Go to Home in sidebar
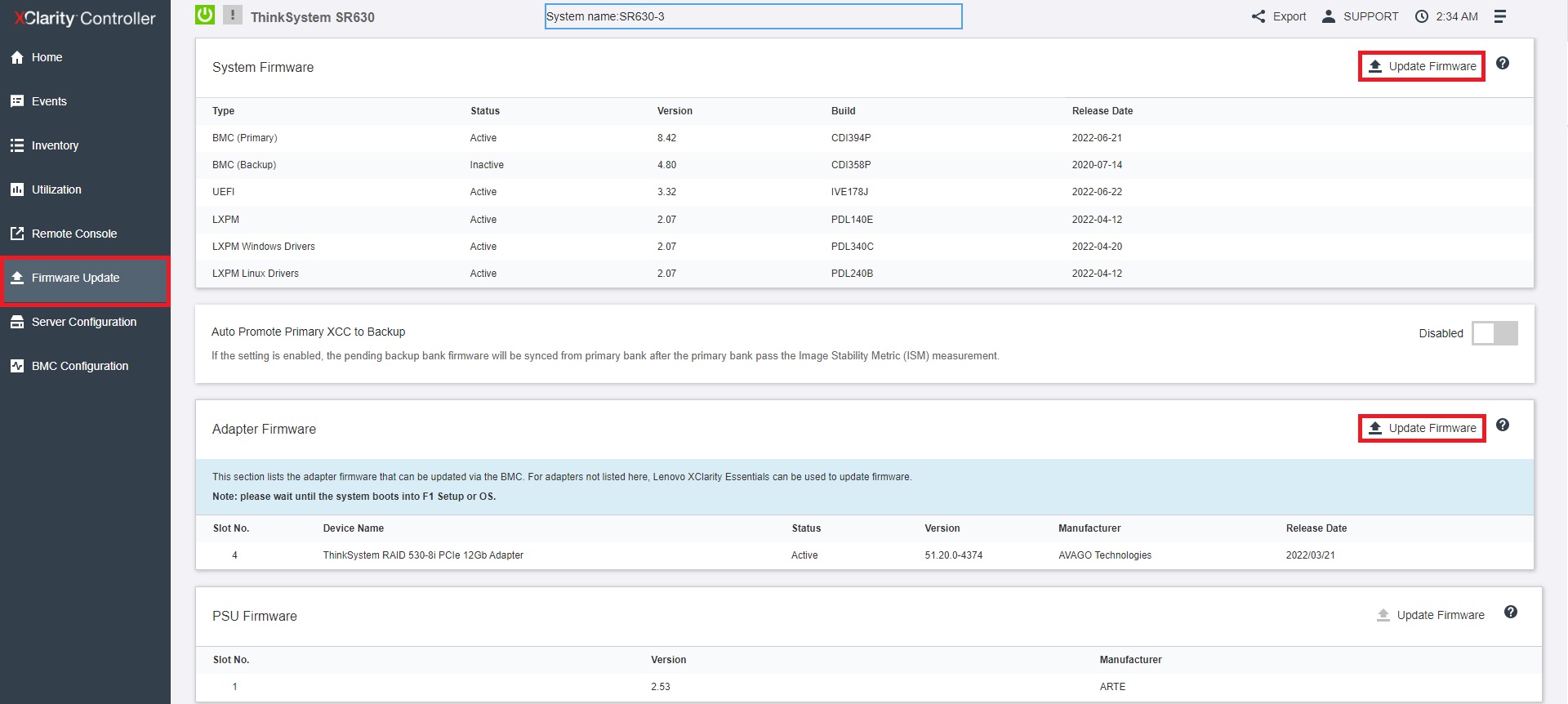The height and width of the screenshot is (704, 1568). point(47,57)
